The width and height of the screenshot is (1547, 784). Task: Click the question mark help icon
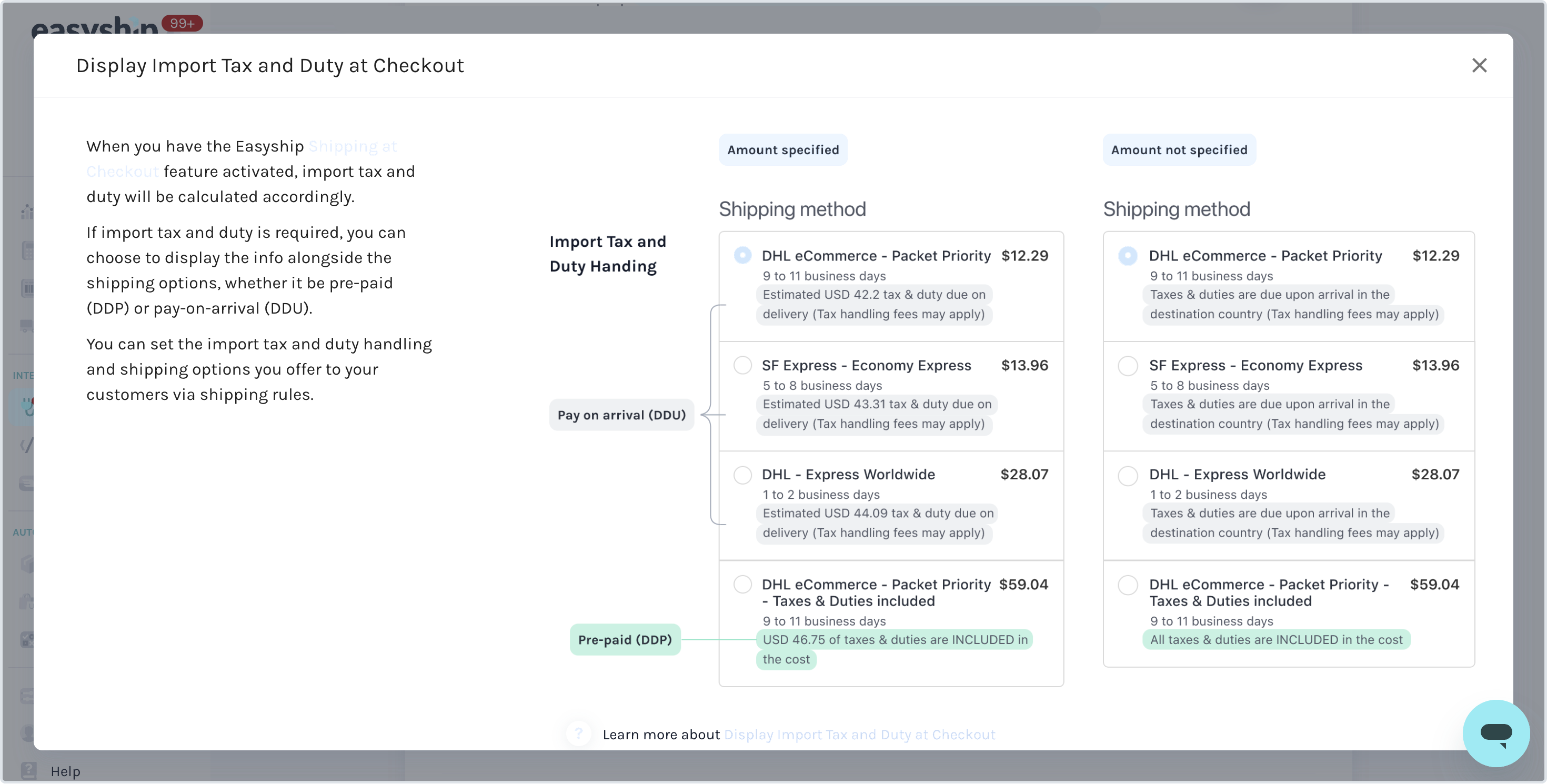(579, 733)
